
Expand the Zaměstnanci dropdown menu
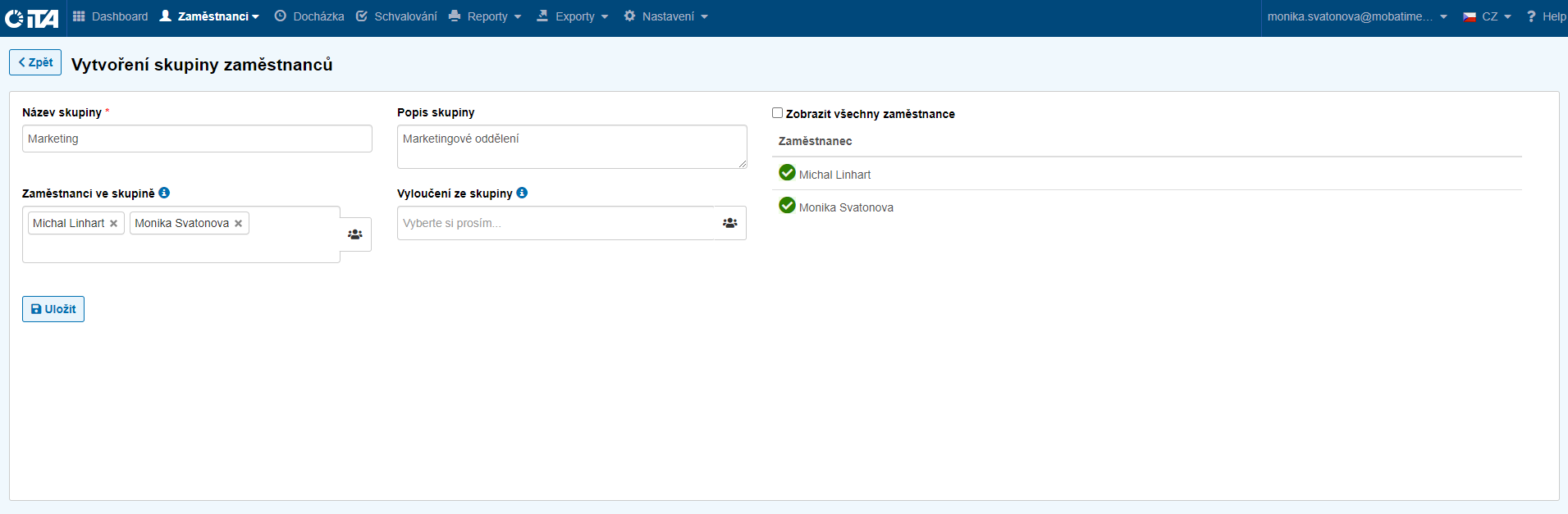[209, 16]
